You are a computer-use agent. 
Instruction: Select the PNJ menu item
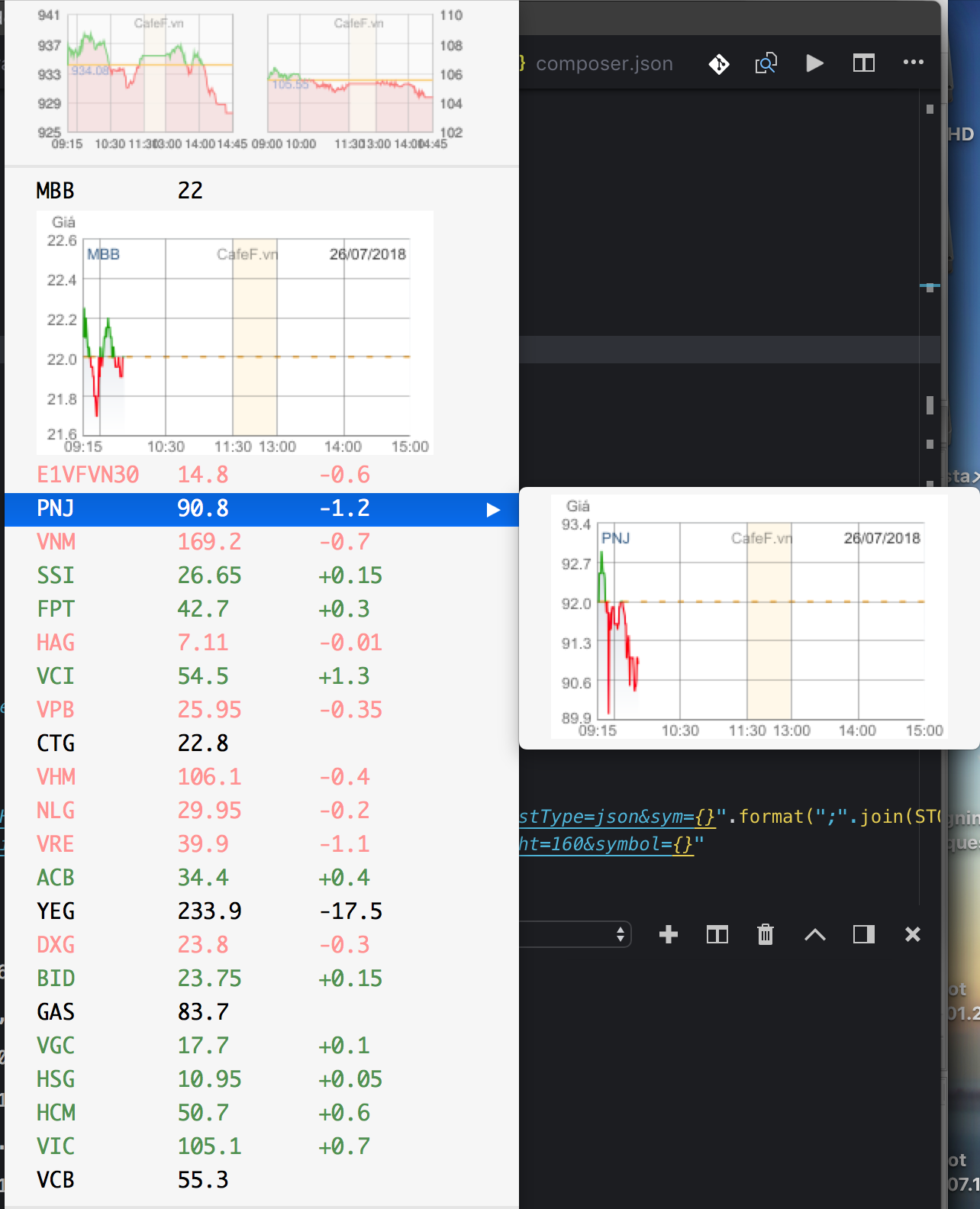coord(262,509)
